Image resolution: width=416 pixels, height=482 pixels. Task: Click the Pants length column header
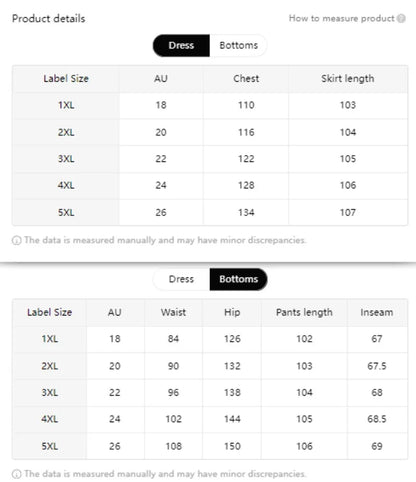[x=304, y=312]
